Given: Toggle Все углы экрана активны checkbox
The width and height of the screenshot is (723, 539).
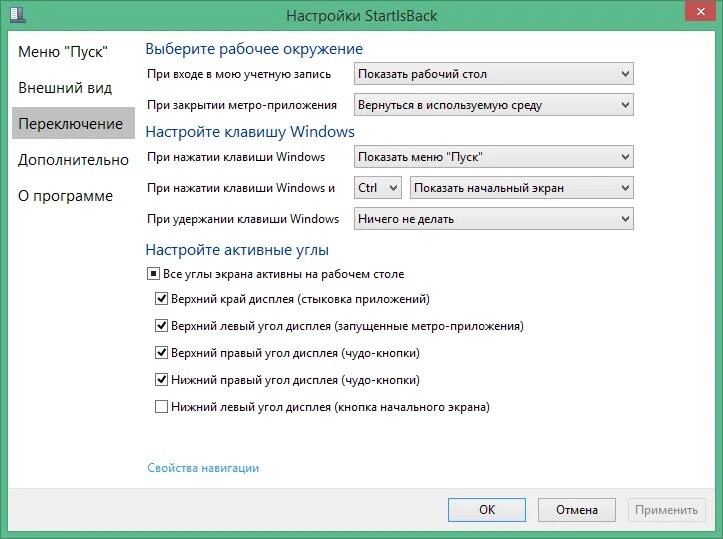Looking at the screenshot, I should (153, 274).
